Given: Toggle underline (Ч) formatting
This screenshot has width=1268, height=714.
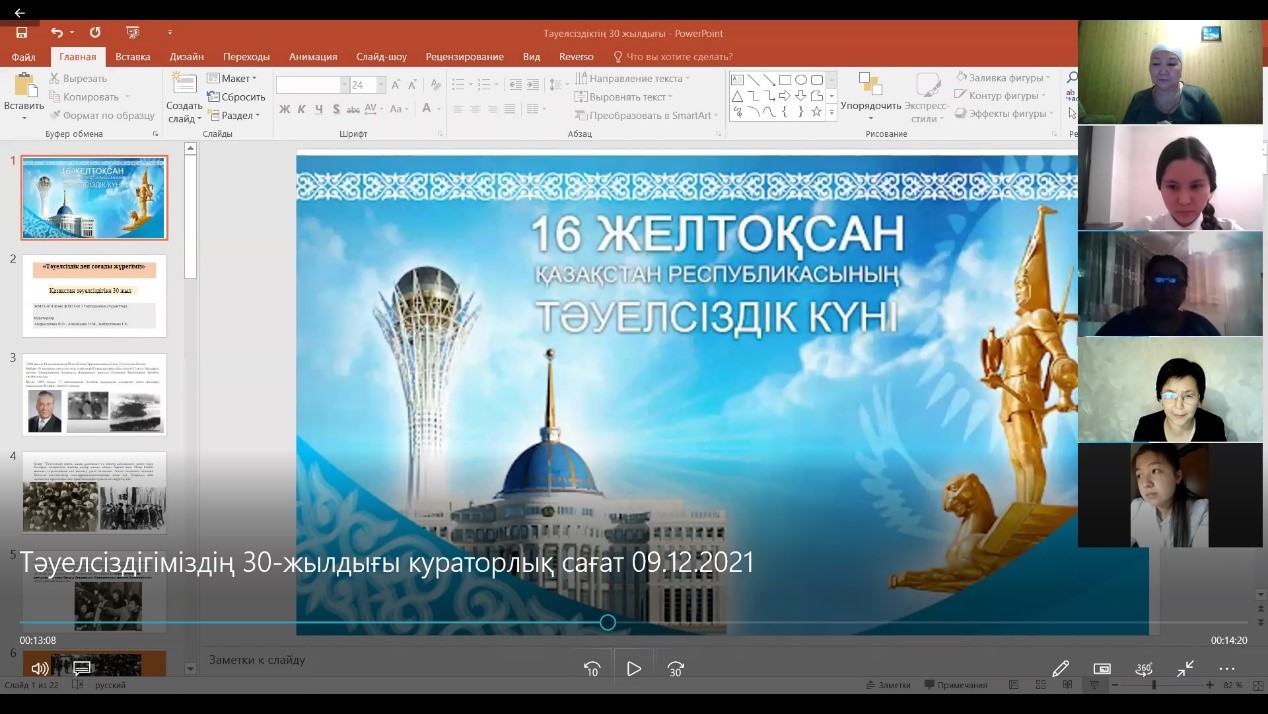Looking at the screenshot, I should 319,109.
